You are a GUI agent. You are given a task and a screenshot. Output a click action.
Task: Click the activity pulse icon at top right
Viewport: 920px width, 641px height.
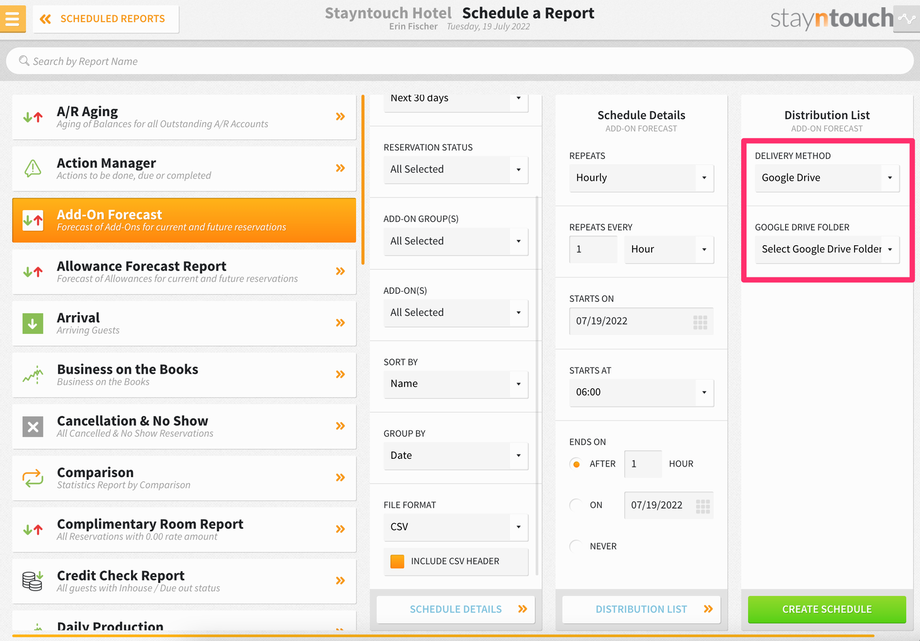tap(907, 19)
